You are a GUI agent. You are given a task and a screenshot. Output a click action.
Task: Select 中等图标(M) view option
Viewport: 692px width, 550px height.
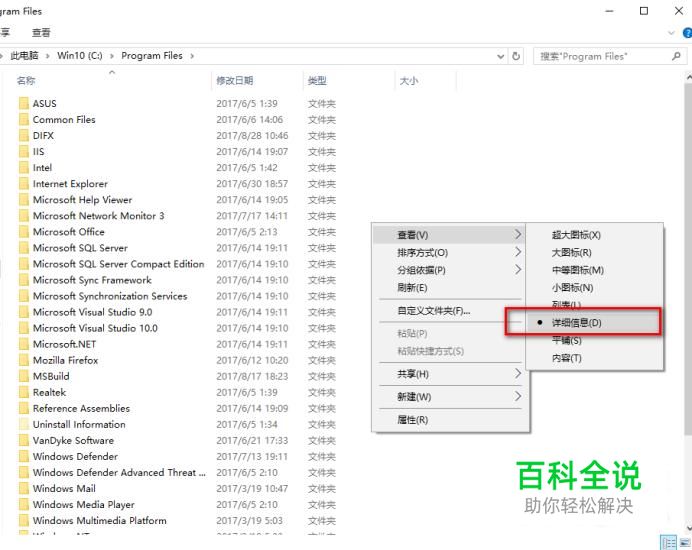594,270
